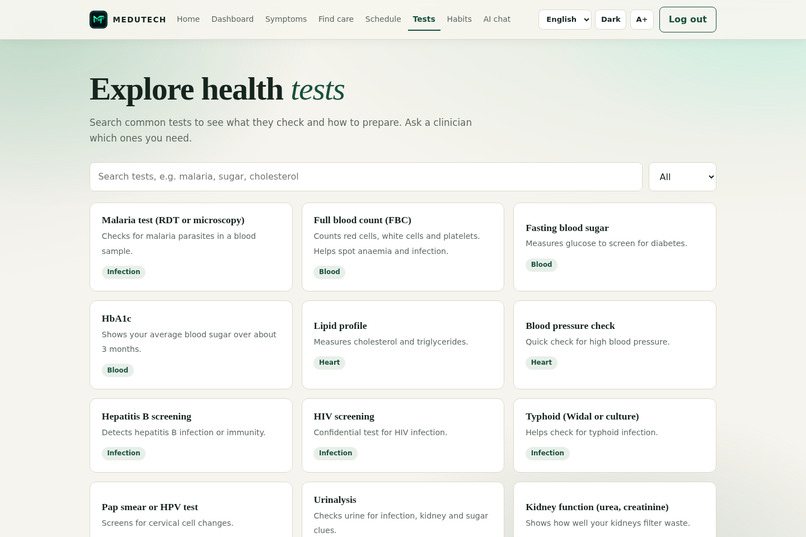
Task: Click Infection tag on Hepatitis B screening
Action: coord(123,453)
